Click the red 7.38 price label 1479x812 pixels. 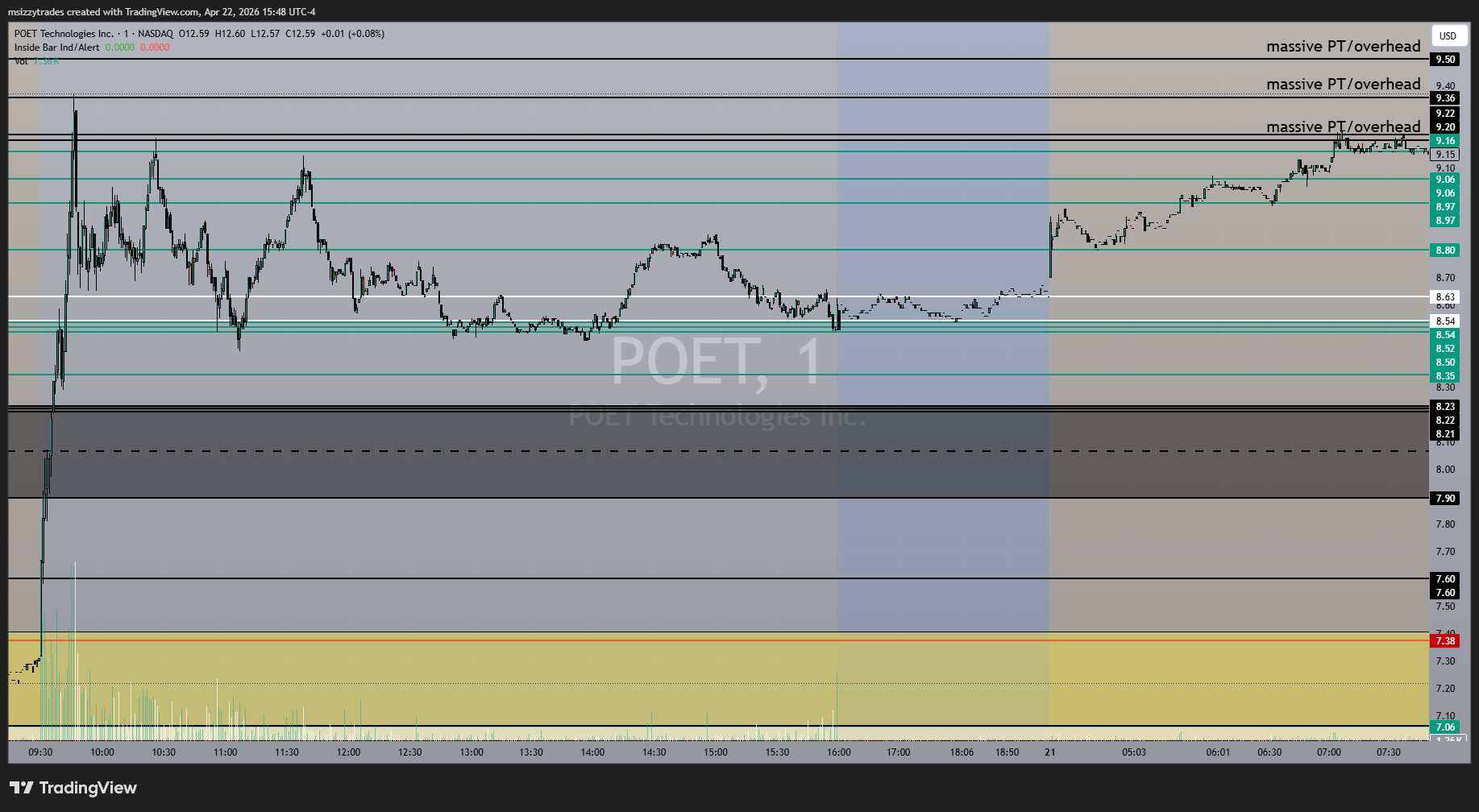(1446, 641)
